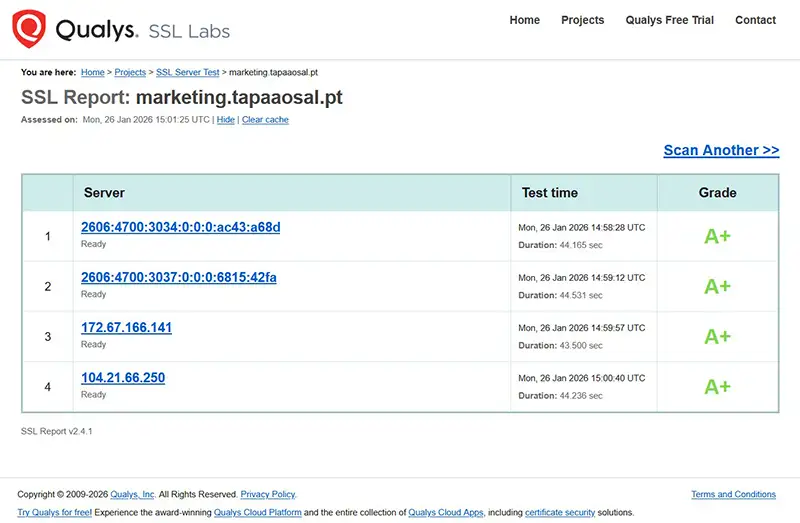
Task: Click the test time 15:00:40 UTC
Action: 582,378
